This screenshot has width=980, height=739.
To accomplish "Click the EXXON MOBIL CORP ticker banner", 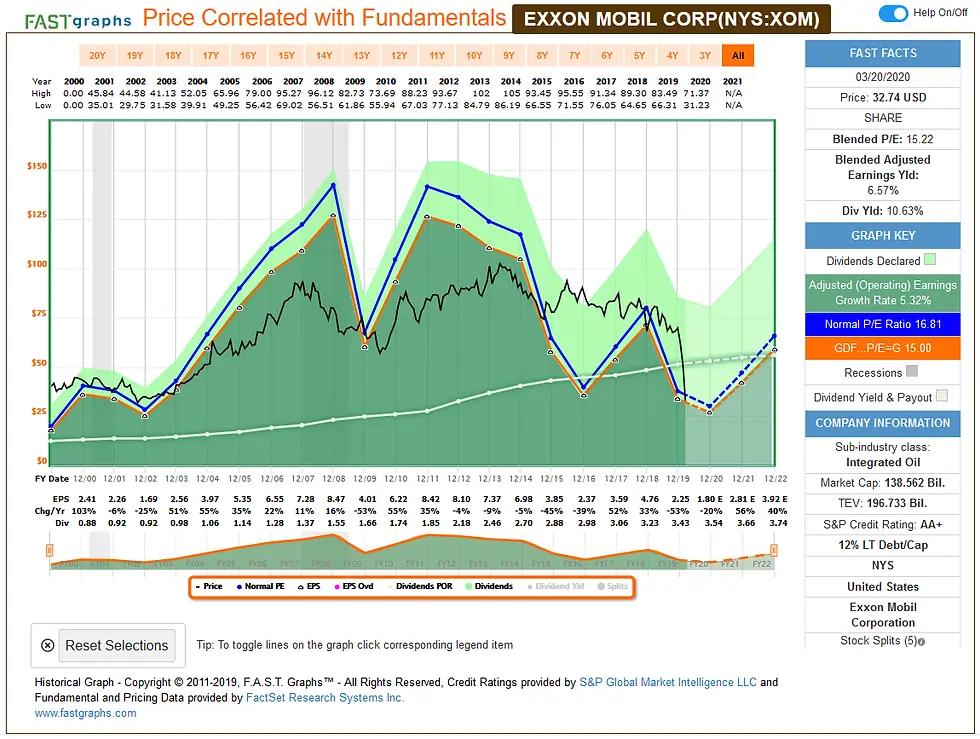I will point(671,19).
